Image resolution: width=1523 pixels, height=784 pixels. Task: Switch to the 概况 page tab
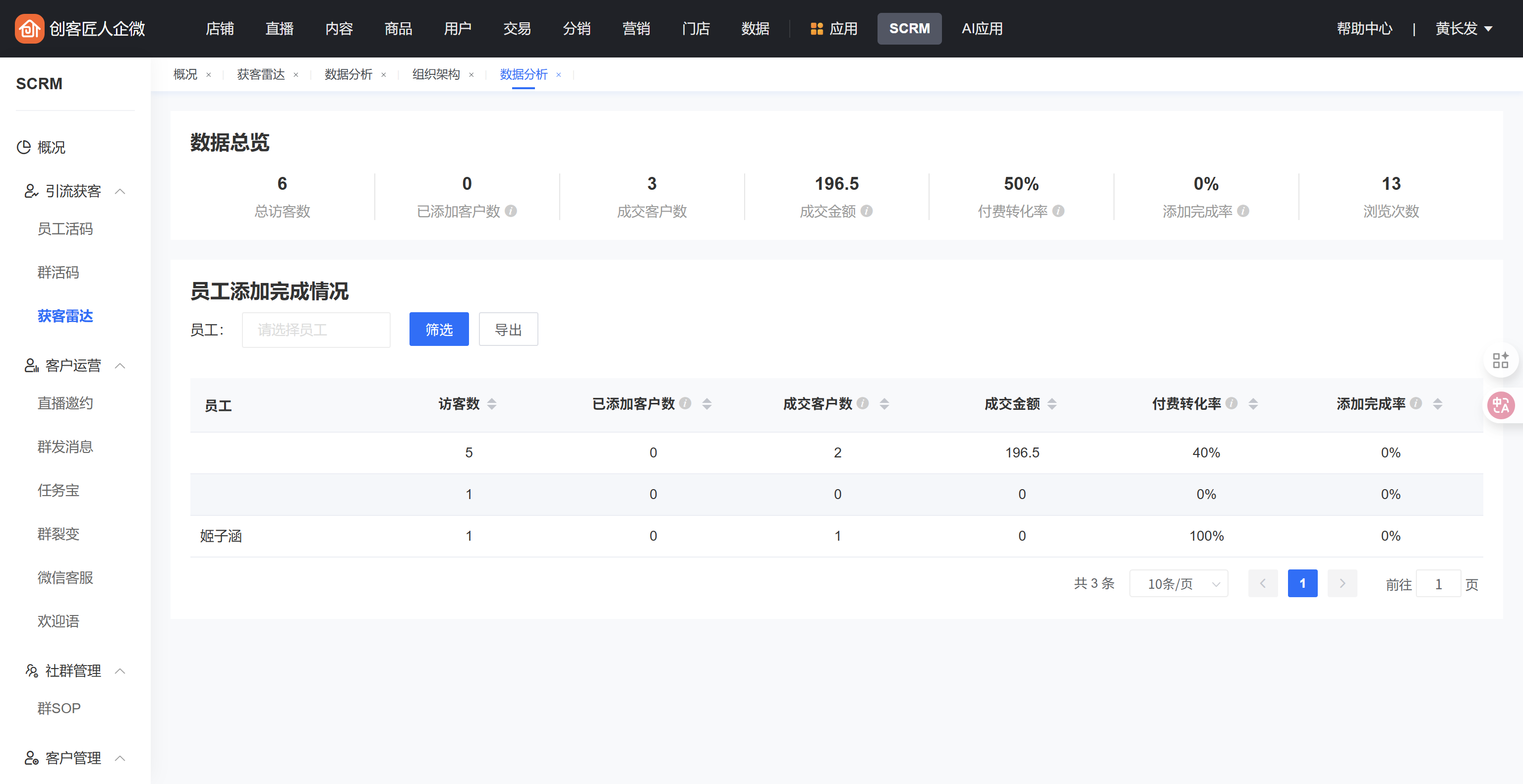point(185,74)
